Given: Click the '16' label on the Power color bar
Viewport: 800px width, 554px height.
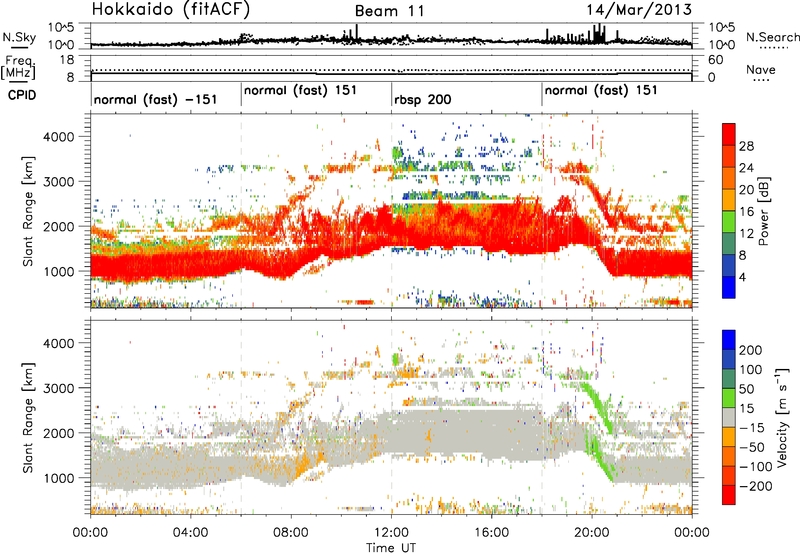Looking at the screenshot, I should point(746,212).
